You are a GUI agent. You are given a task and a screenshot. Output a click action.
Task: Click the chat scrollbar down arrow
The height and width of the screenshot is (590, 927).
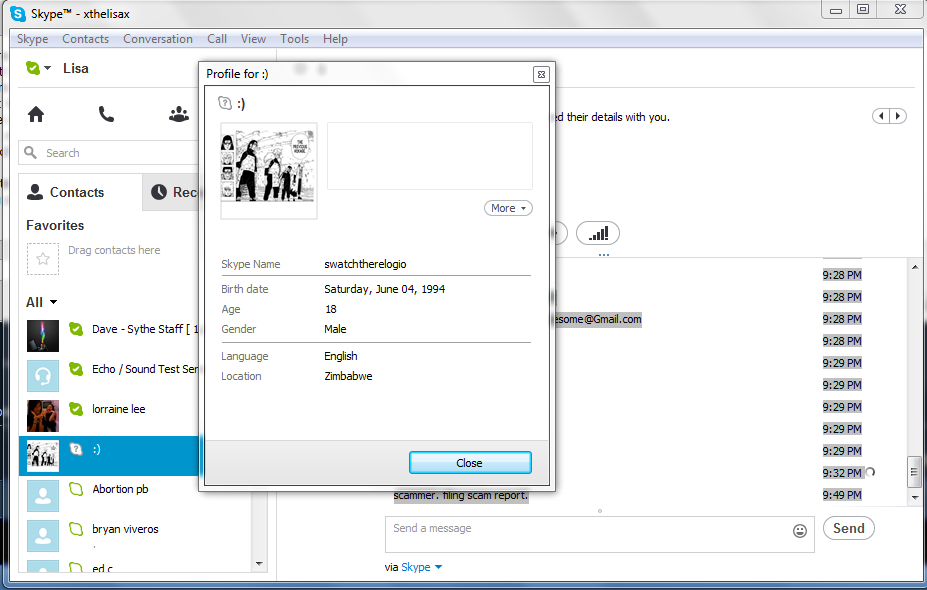915,497
